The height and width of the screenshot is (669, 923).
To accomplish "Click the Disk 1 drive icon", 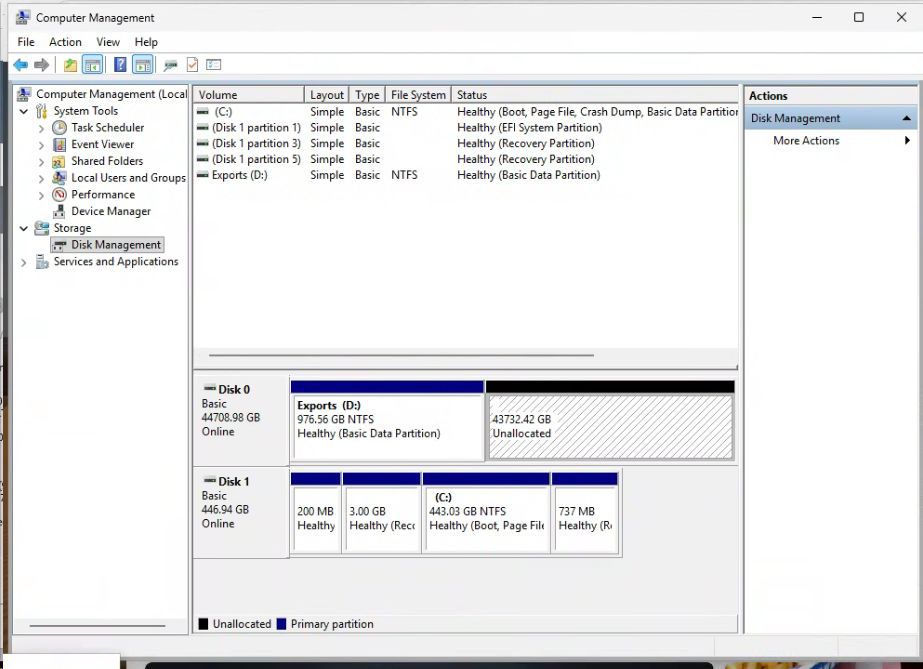I will click(210, 481).
